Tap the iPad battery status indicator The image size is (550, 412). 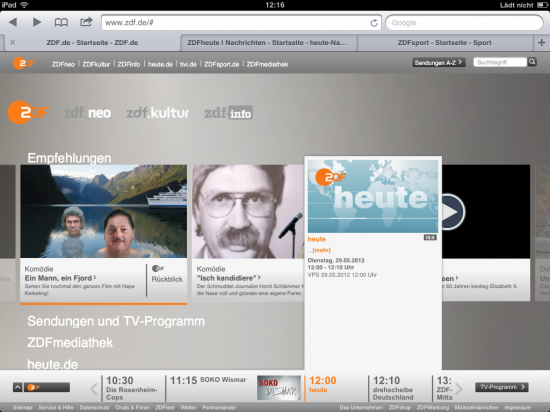543,5
